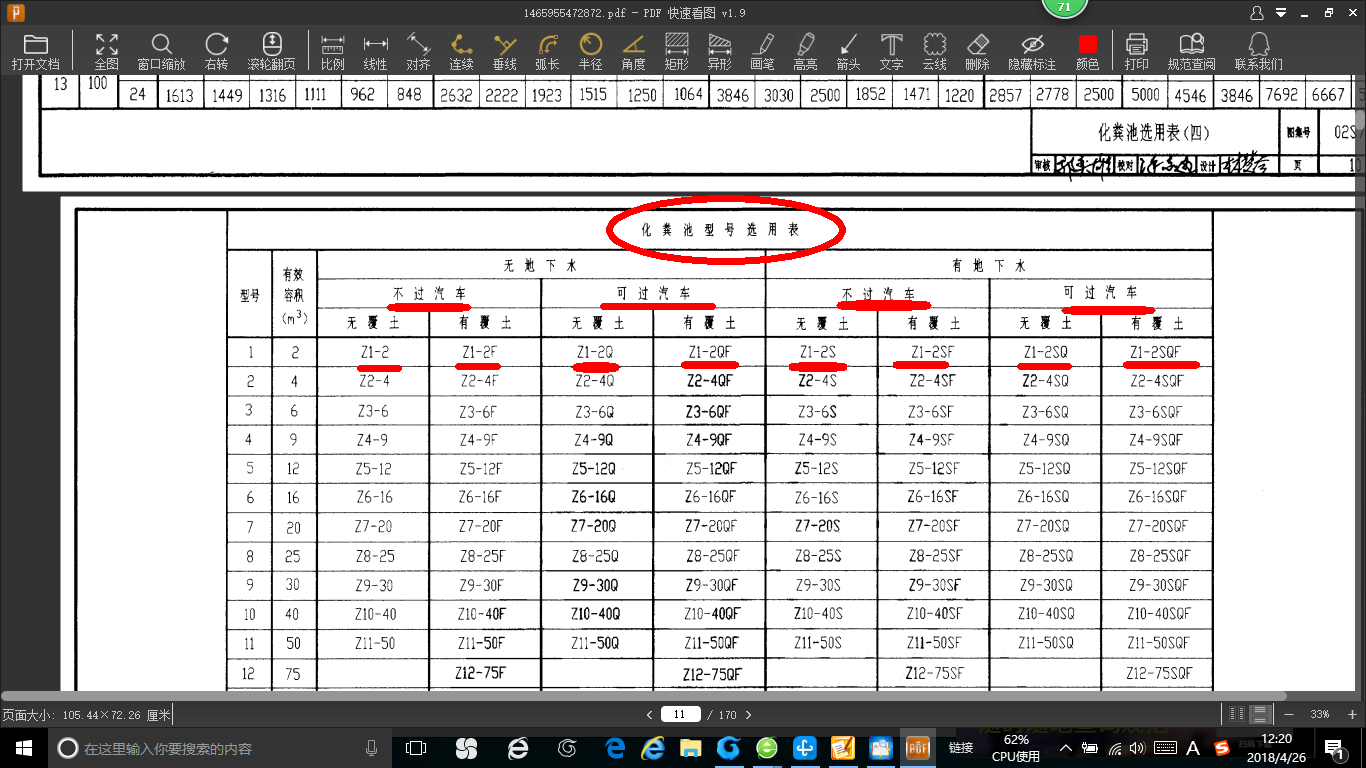Select the 半径 radius tool
This screenshot has width=1366, height=768.
point(591,52)
